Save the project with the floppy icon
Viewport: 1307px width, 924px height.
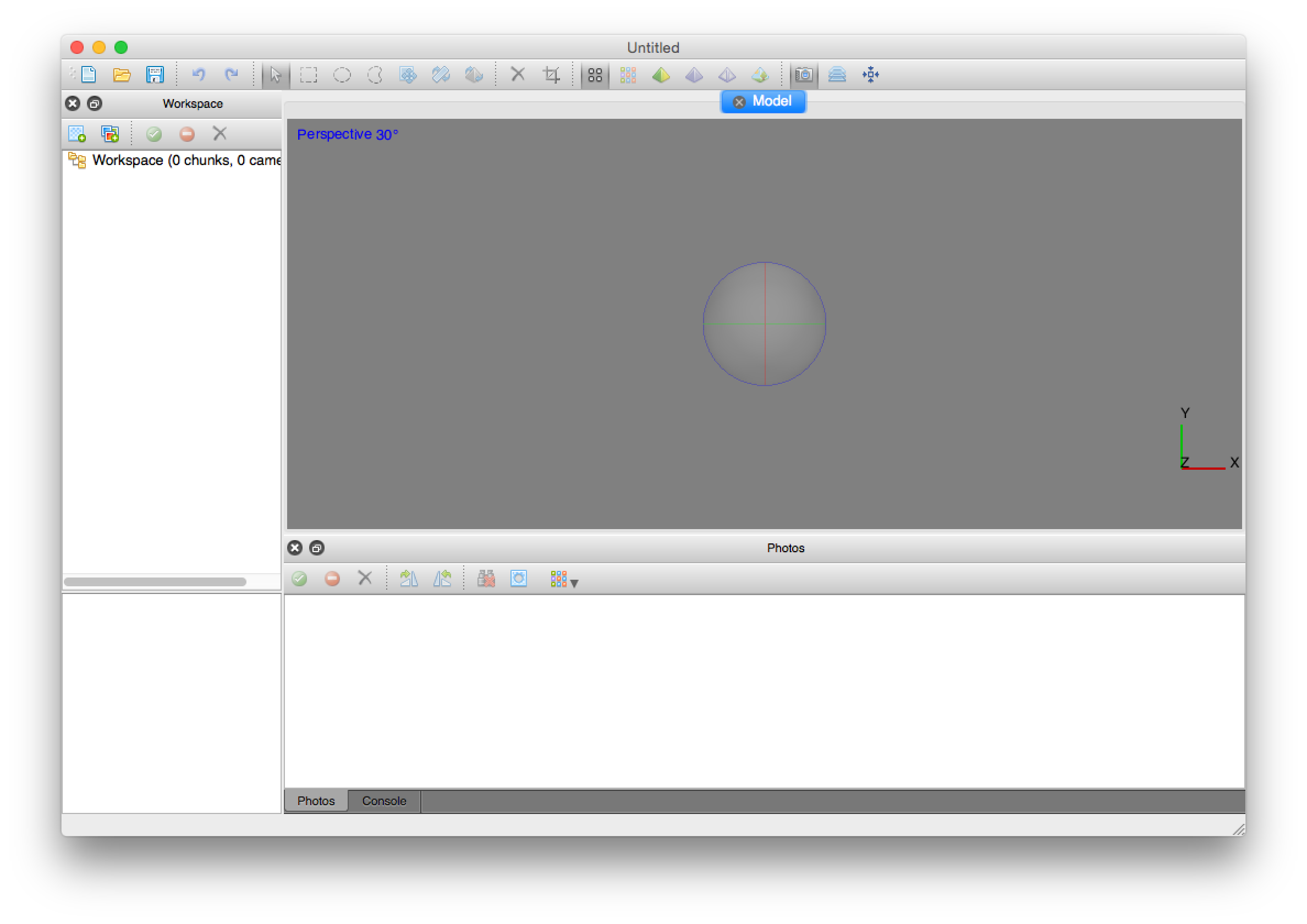point(155,75)
